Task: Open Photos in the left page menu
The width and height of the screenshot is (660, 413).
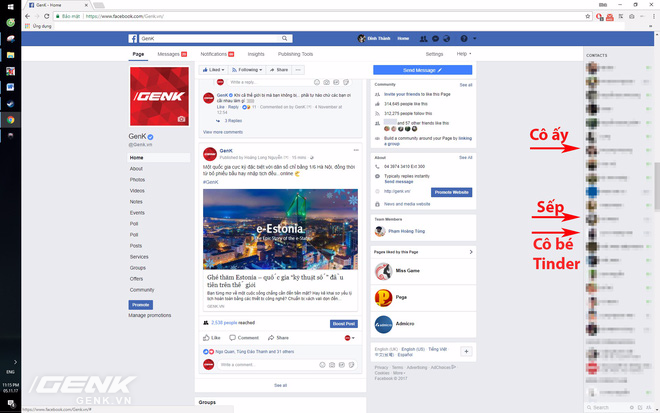Action: tap(137, 180)
